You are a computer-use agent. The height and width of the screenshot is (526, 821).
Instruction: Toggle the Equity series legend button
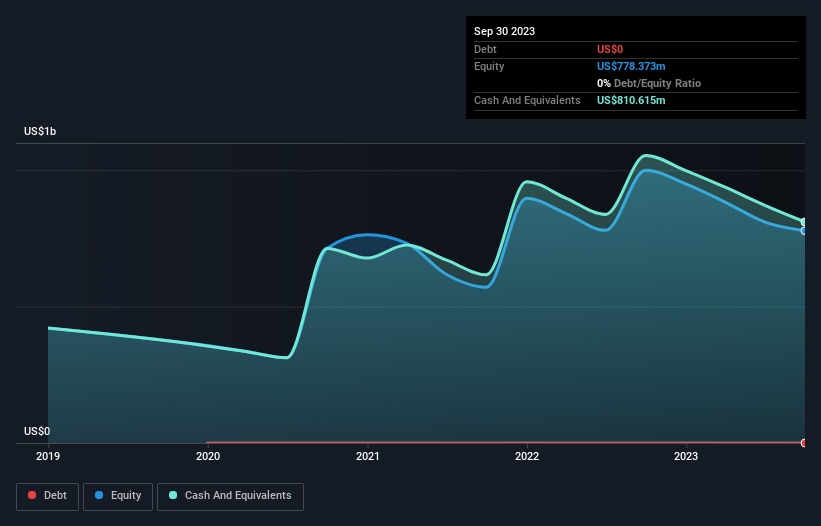coord(118,496)
